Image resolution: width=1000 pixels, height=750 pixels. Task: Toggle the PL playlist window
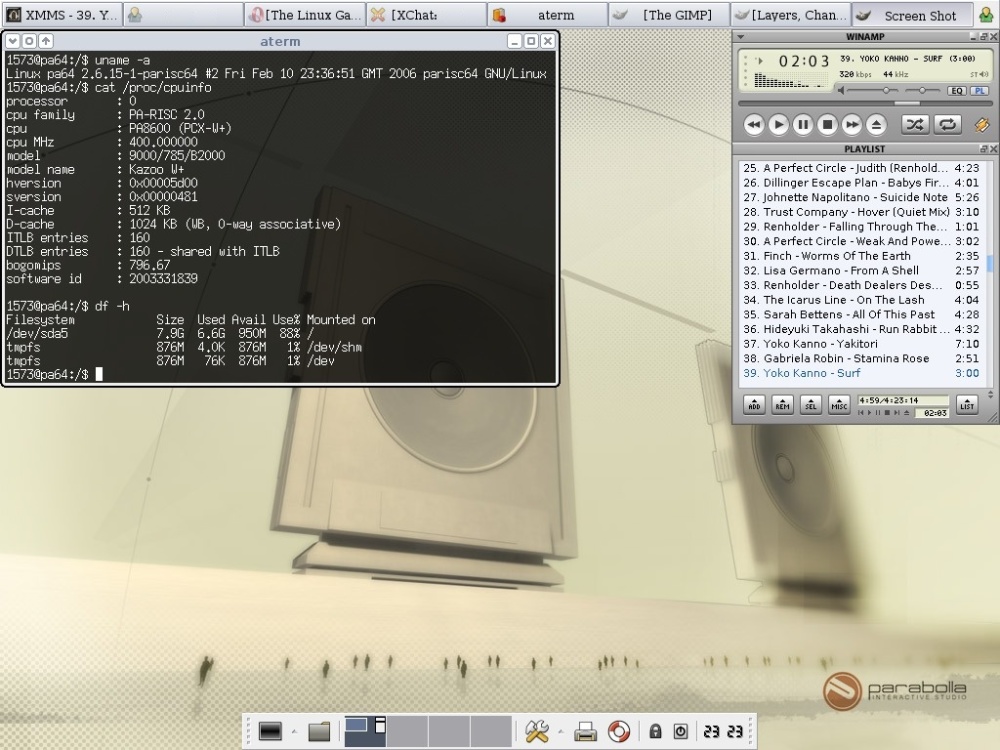[x=979, y=91]
